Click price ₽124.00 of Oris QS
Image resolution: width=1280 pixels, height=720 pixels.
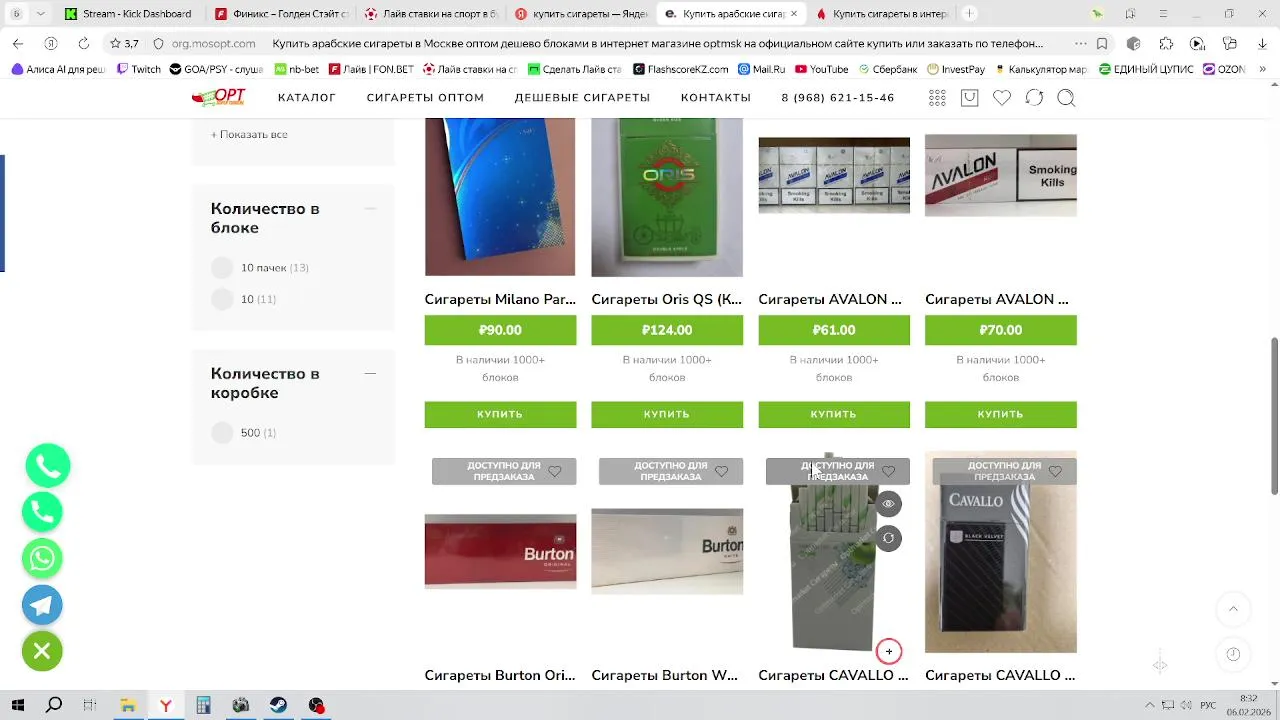pos(667,330)
